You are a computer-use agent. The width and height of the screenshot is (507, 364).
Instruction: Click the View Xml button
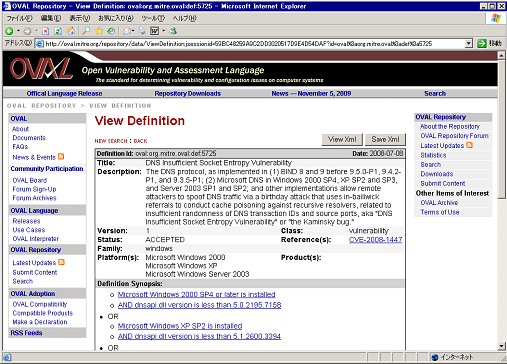342,139
